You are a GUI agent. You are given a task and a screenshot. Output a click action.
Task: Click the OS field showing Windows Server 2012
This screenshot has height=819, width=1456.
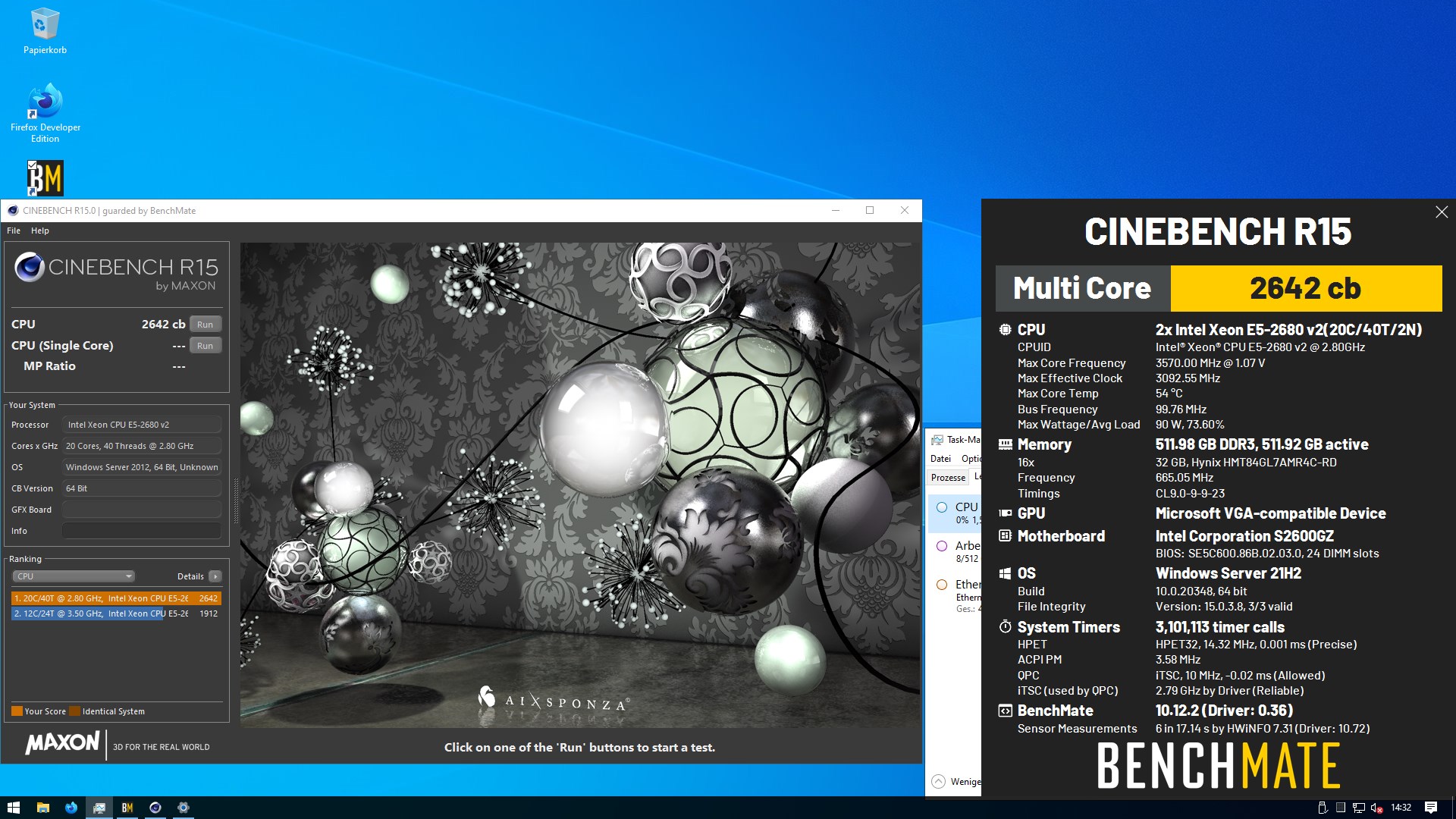click(x=142, y=467)
